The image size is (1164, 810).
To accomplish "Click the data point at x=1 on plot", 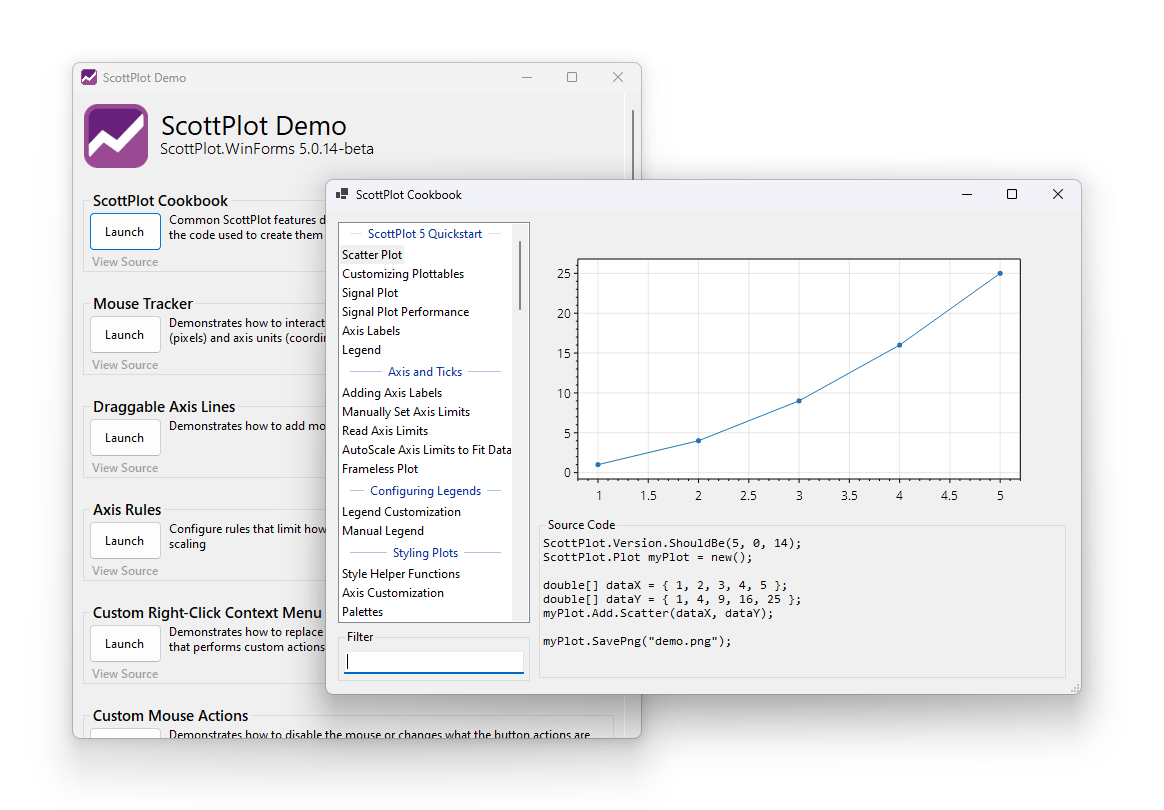I will [x=598, y=465].
